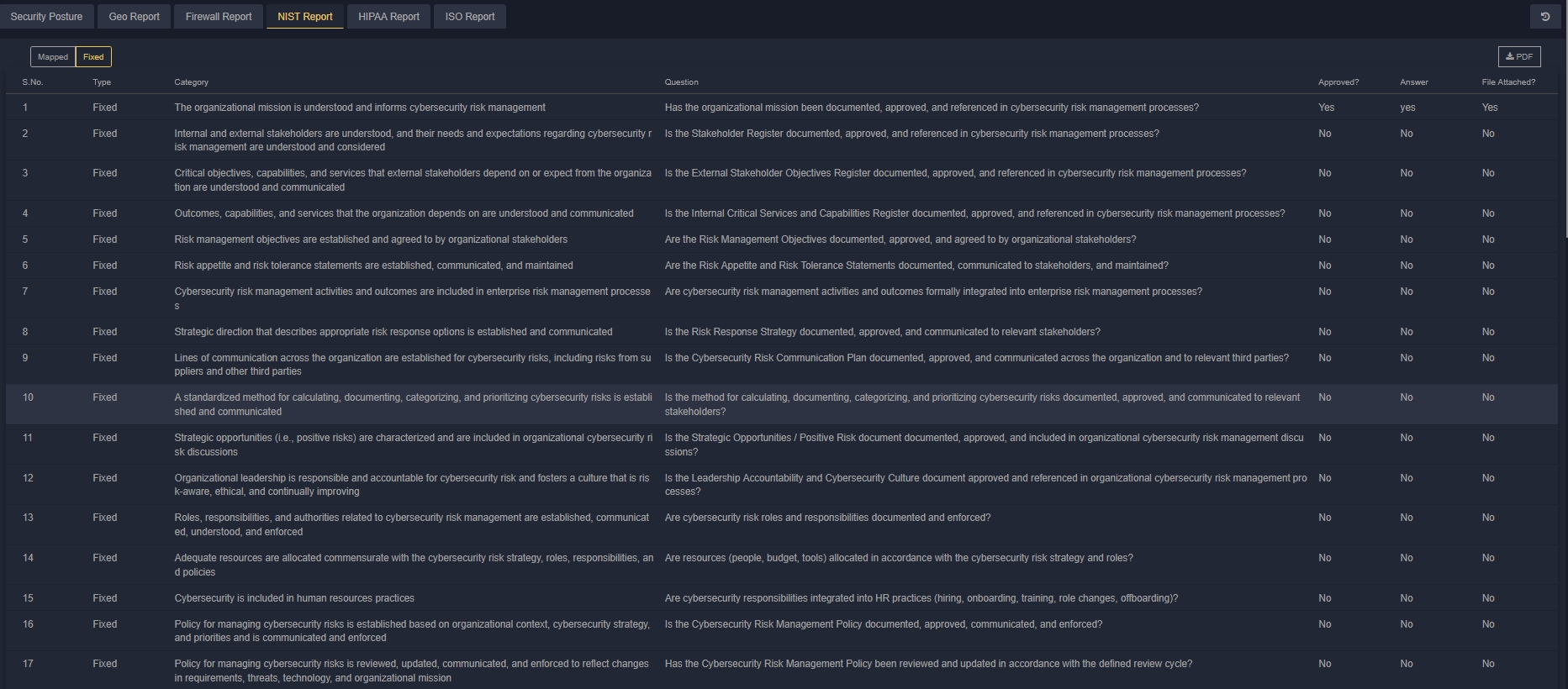Select the NIST Report tab
Image resolution: width=1568 pixels, height=689 pixels.
pos(305,17)
